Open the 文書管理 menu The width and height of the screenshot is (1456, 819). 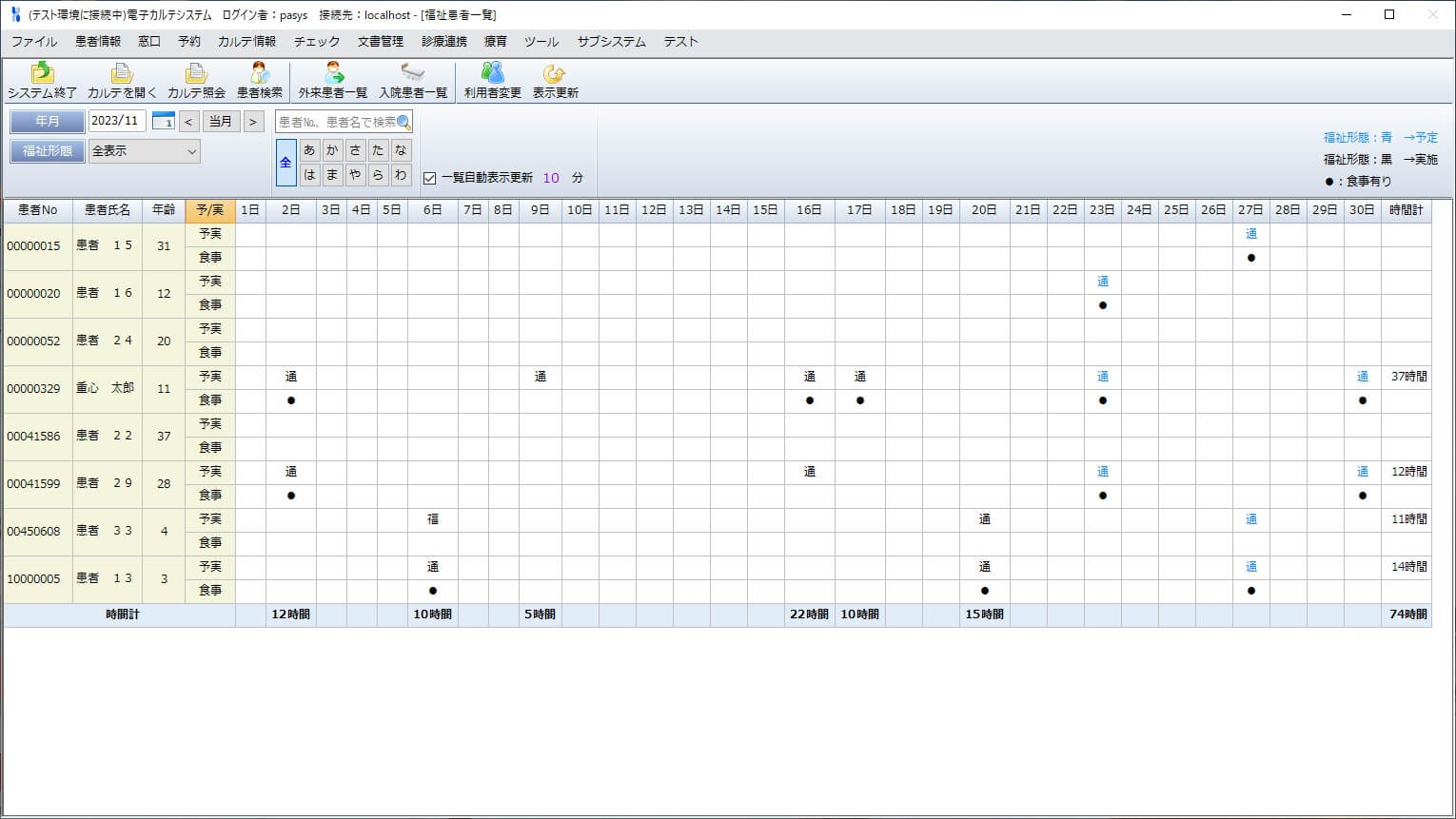pos(380,42)
